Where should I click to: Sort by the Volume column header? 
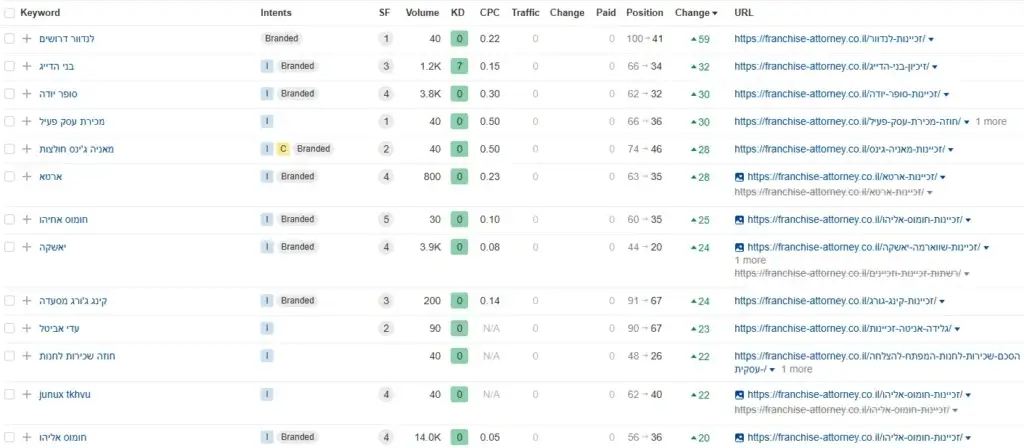(423, 12)
